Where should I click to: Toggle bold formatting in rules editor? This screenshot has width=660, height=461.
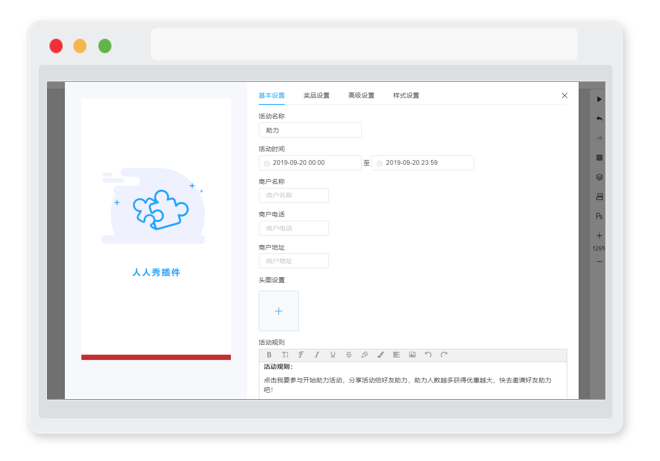(269, 355)
